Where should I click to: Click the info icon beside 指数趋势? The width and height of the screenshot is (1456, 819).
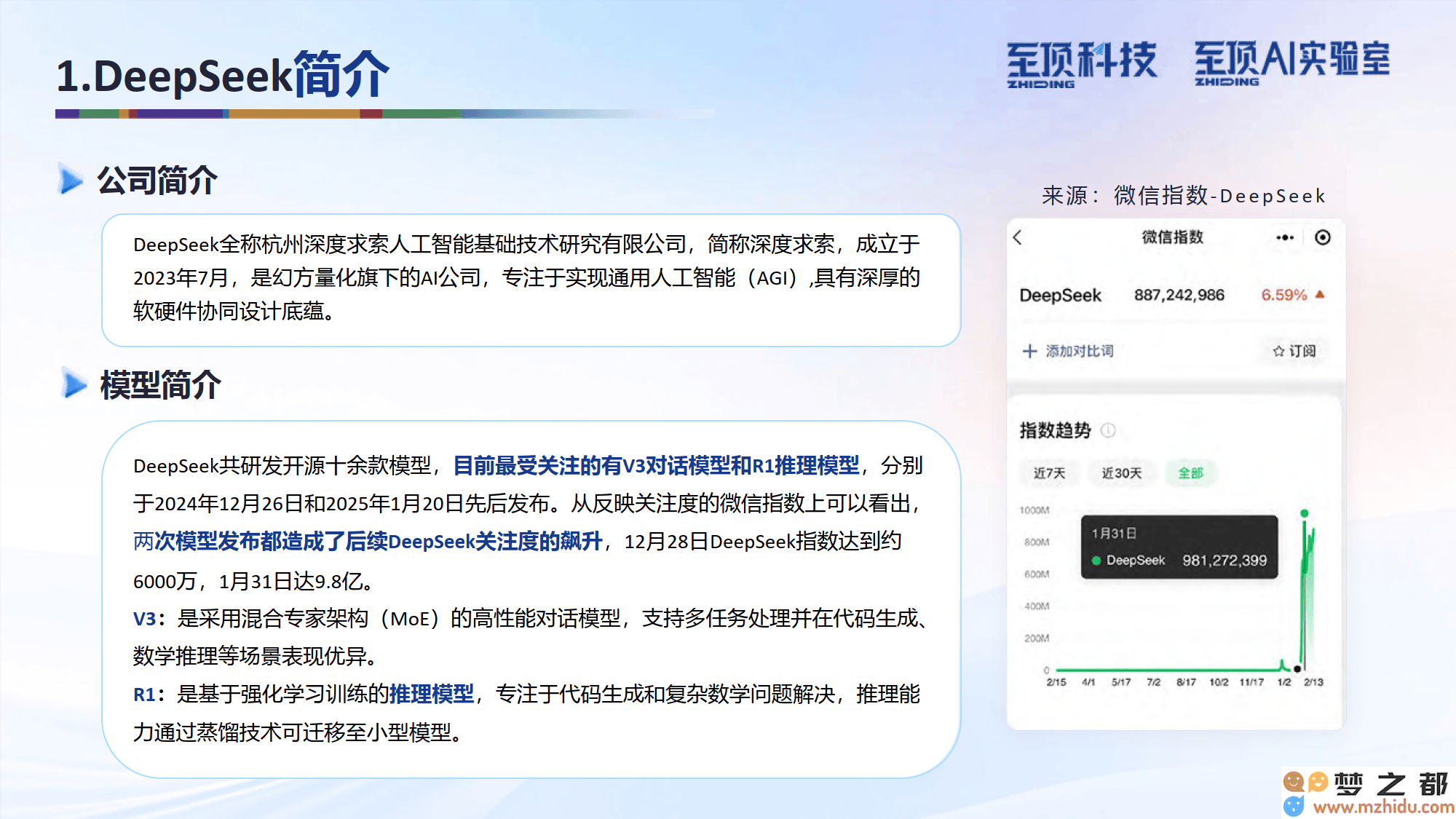(x=1108, y=430)
